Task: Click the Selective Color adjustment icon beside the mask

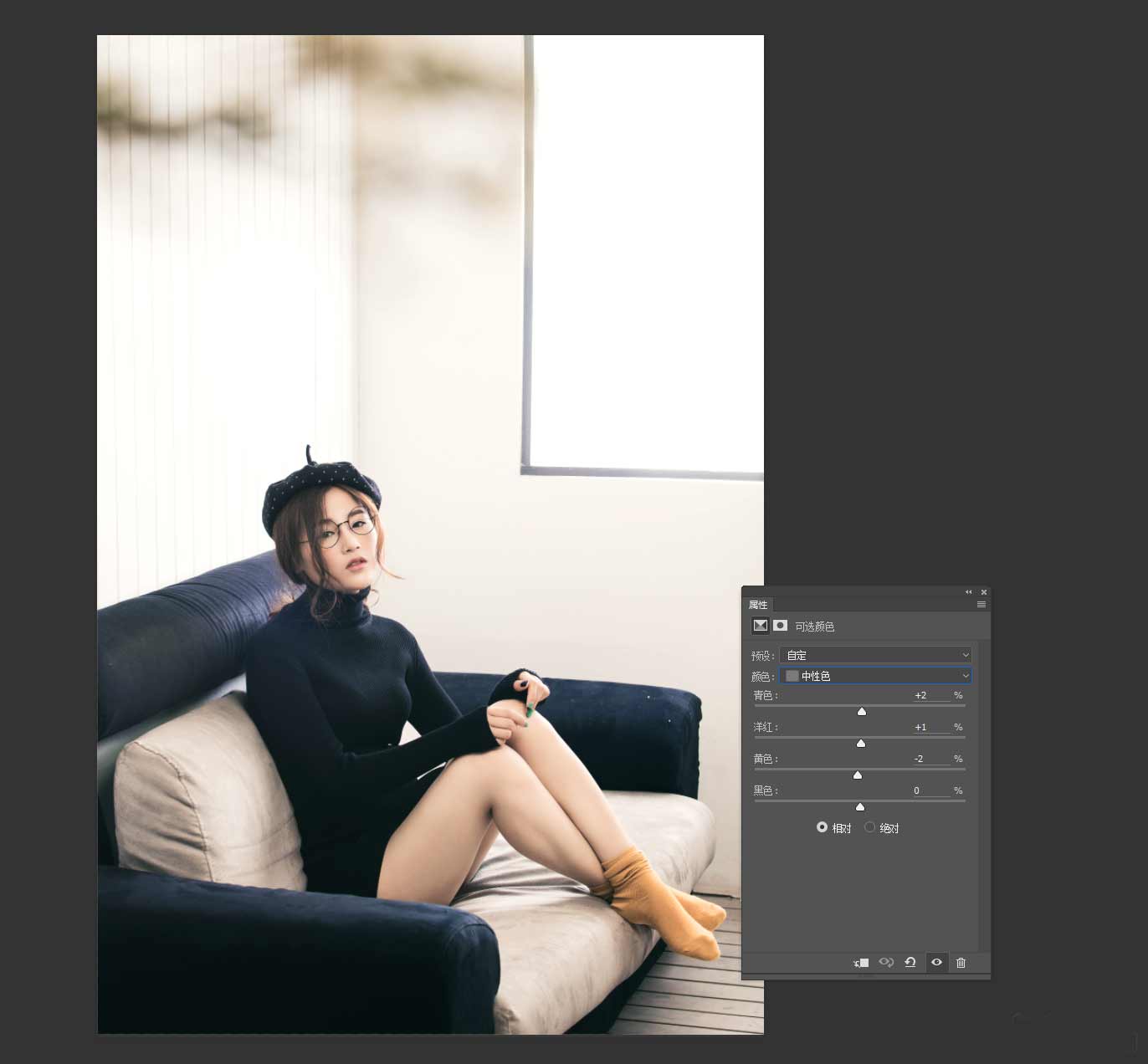Action: tap(760, 625)
